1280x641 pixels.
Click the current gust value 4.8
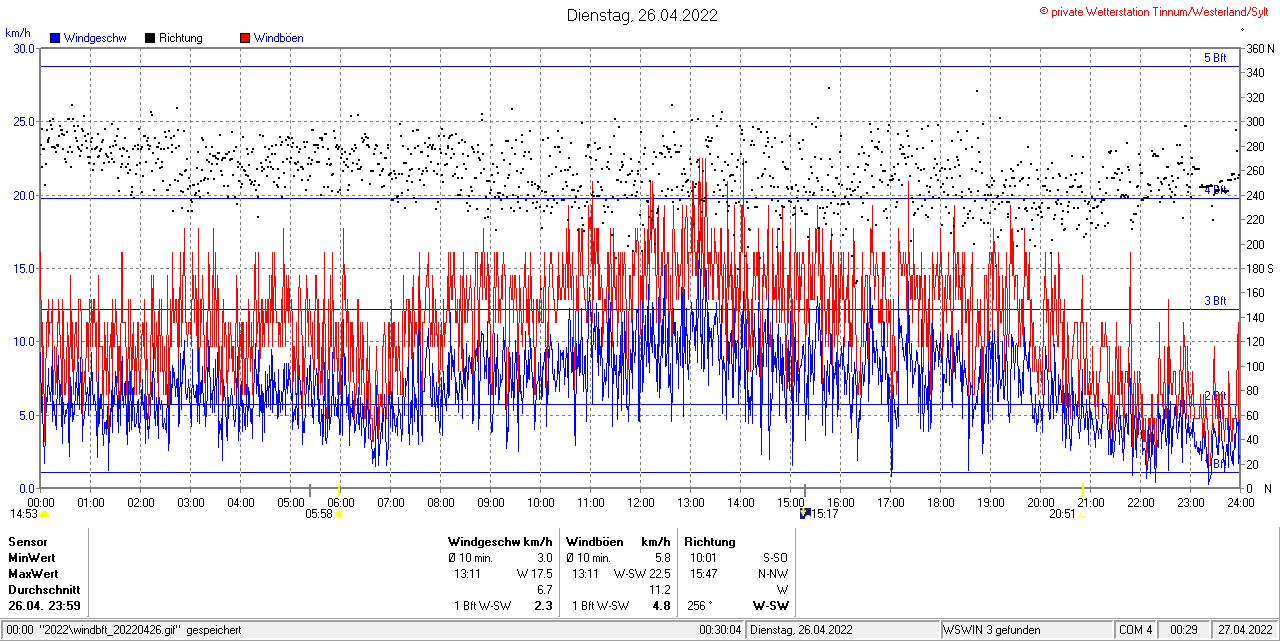coord(661,606)
